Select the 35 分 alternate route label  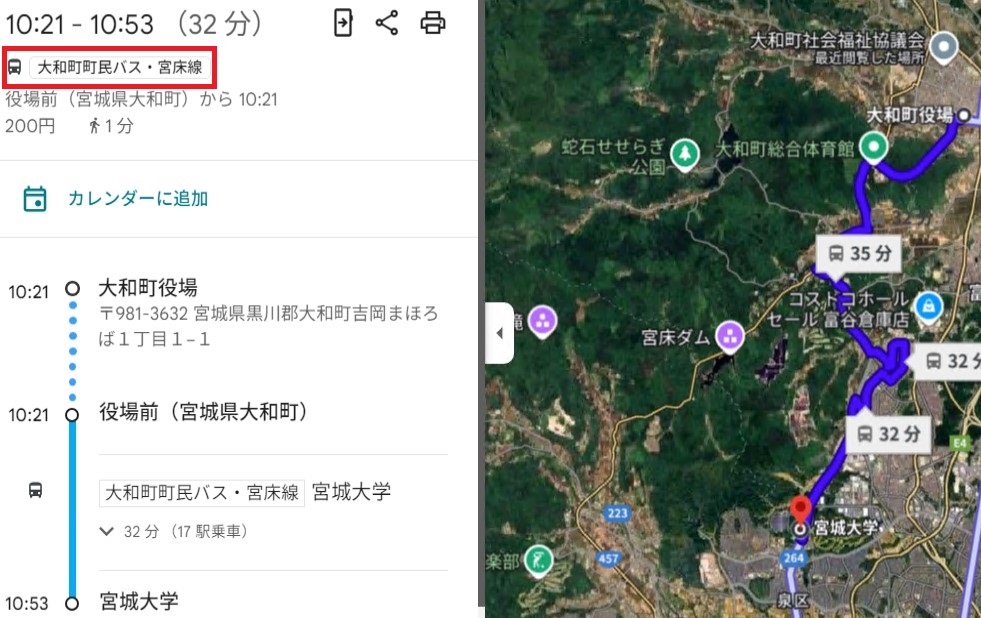(x=859, y=253)
